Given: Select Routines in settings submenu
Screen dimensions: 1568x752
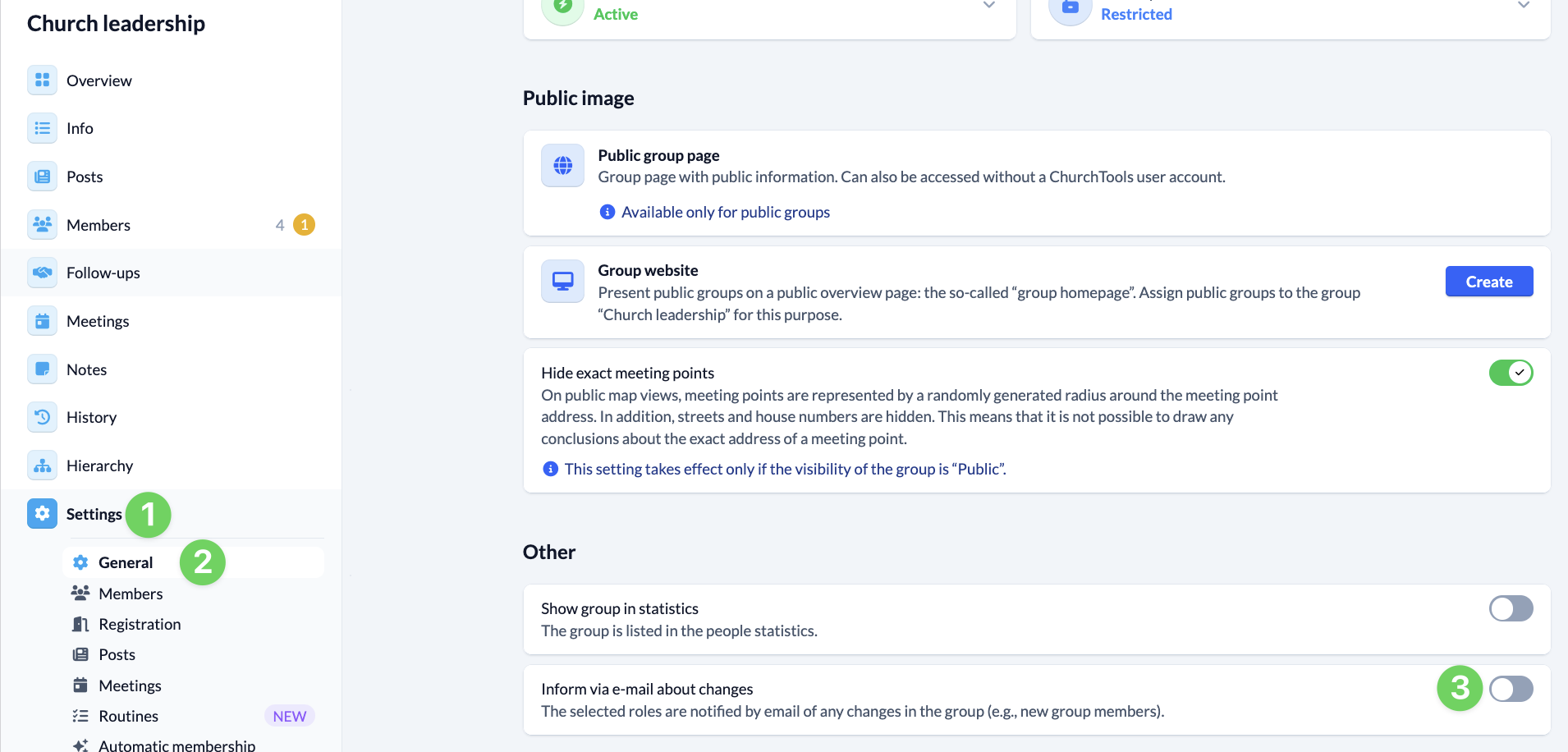Looking at the screenshot, I should tap(128, 716).
